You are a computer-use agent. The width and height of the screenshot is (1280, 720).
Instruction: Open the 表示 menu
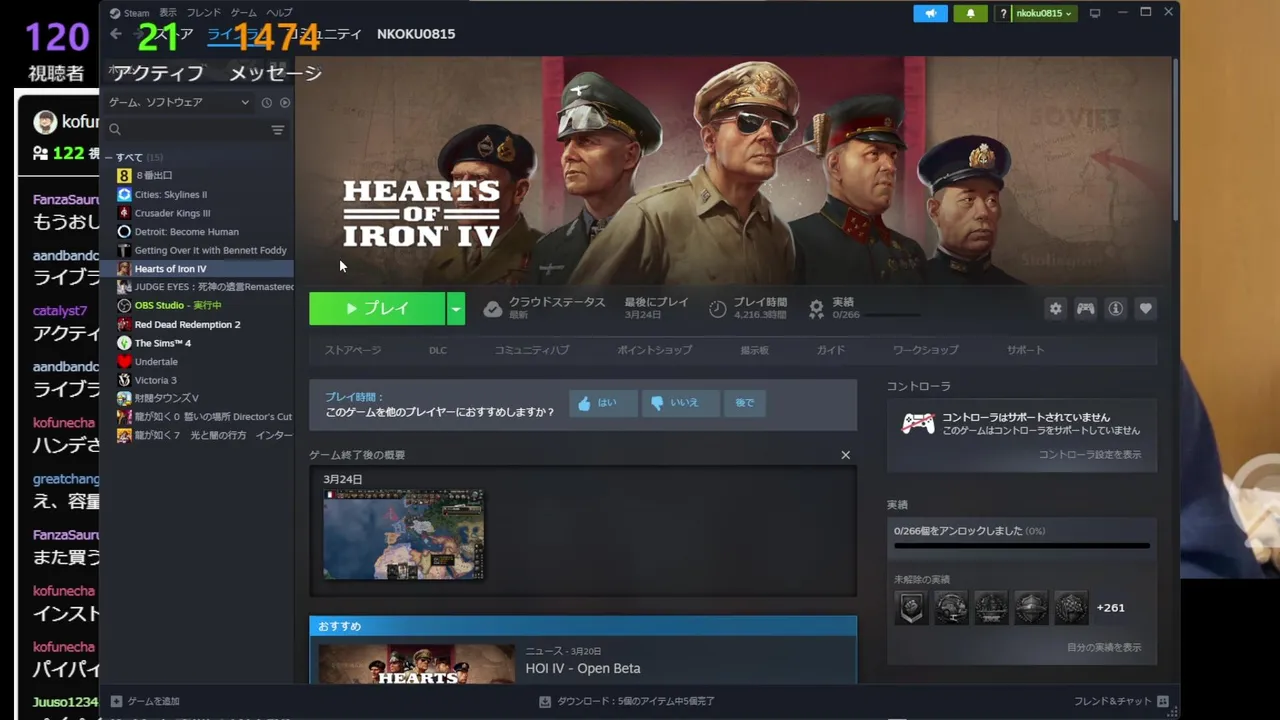(168, 13)
